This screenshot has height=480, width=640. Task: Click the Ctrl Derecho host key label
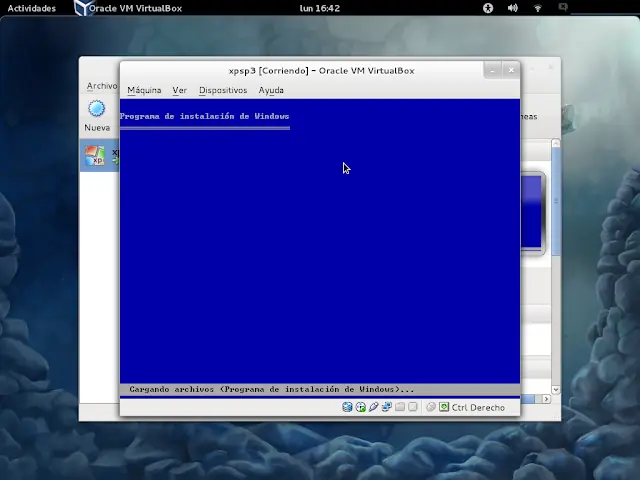pyautogui.click(x=478, y=407)
